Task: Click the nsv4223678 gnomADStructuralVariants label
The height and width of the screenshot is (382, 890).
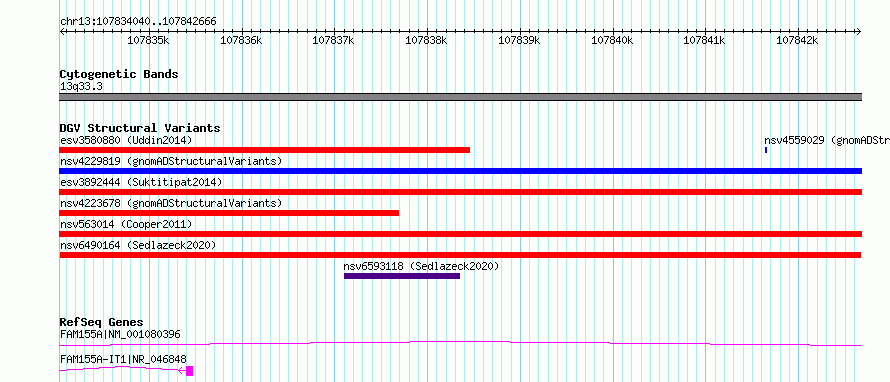Action: pyautogui.click(x=171, y=203)
